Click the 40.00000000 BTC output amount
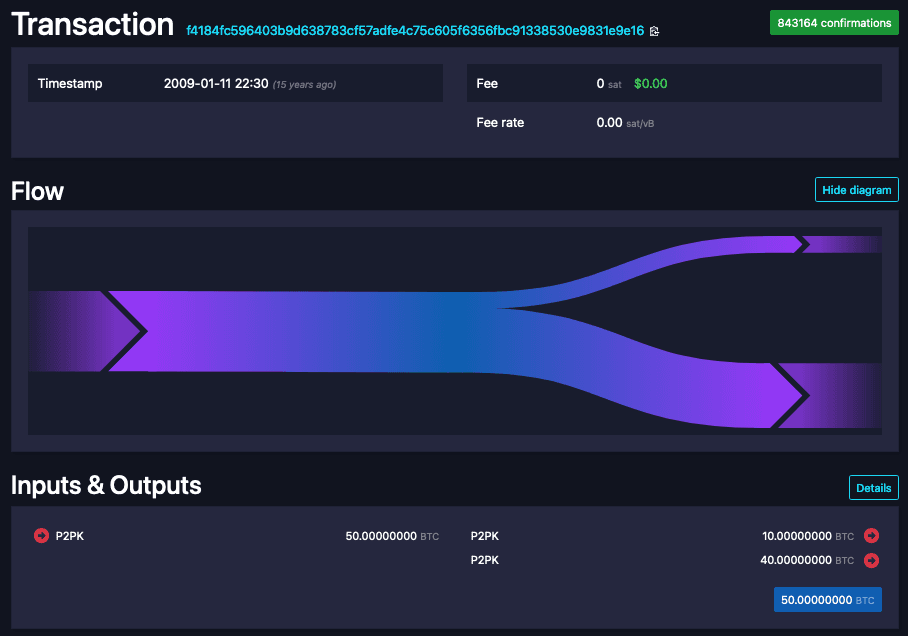 (807, 560)
